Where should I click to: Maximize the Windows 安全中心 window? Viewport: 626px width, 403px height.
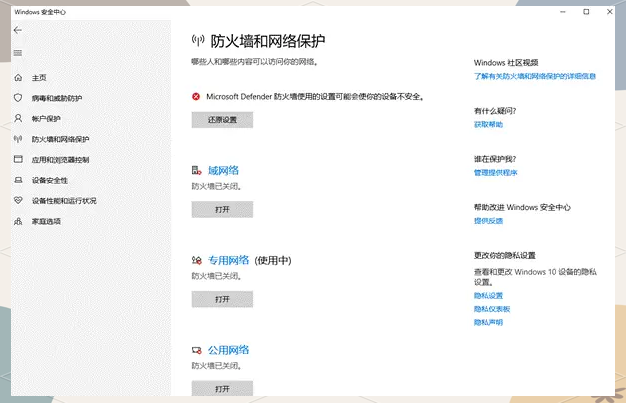pos(586,12)
